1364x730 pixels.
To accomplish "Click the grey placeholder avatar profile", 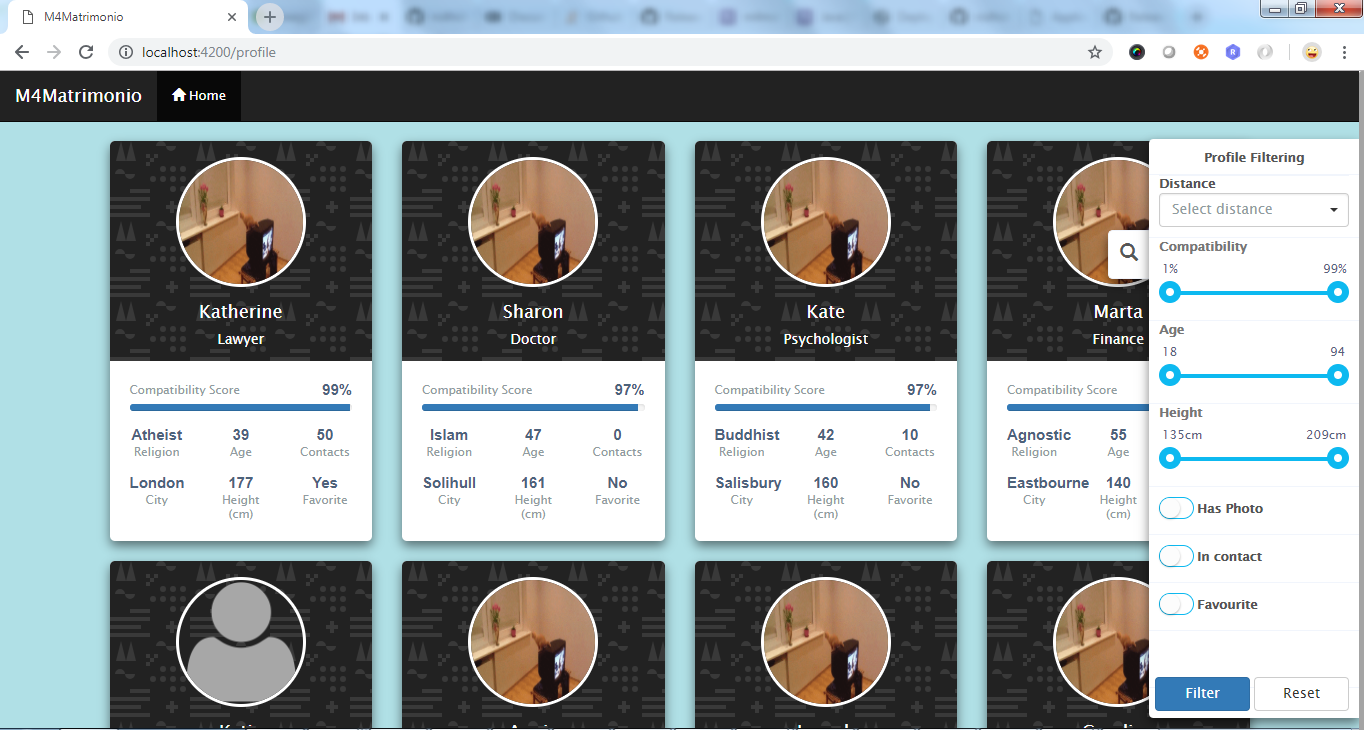I will pos(241,642).
